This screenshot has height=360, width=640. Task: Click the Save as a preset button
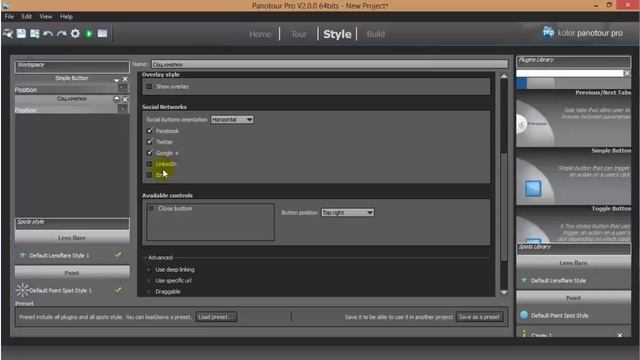[479, 317]
